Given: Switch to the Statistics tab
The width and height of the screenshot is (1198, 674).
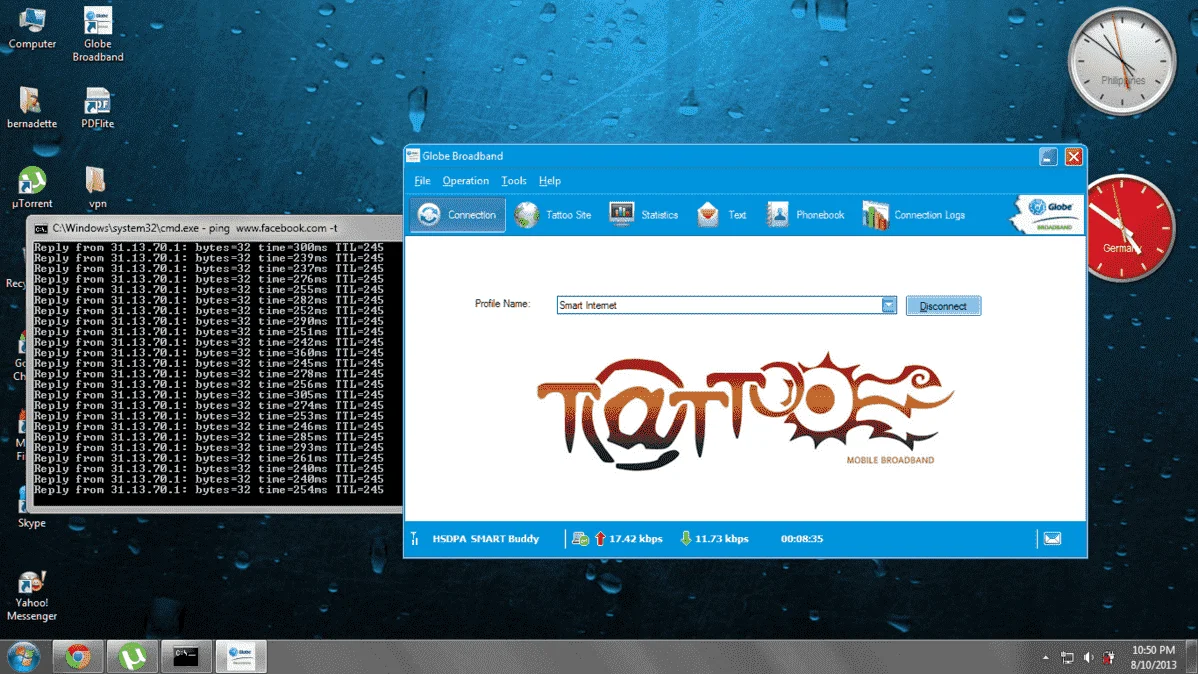Looking at the screenshot, I should click(644, 215).
